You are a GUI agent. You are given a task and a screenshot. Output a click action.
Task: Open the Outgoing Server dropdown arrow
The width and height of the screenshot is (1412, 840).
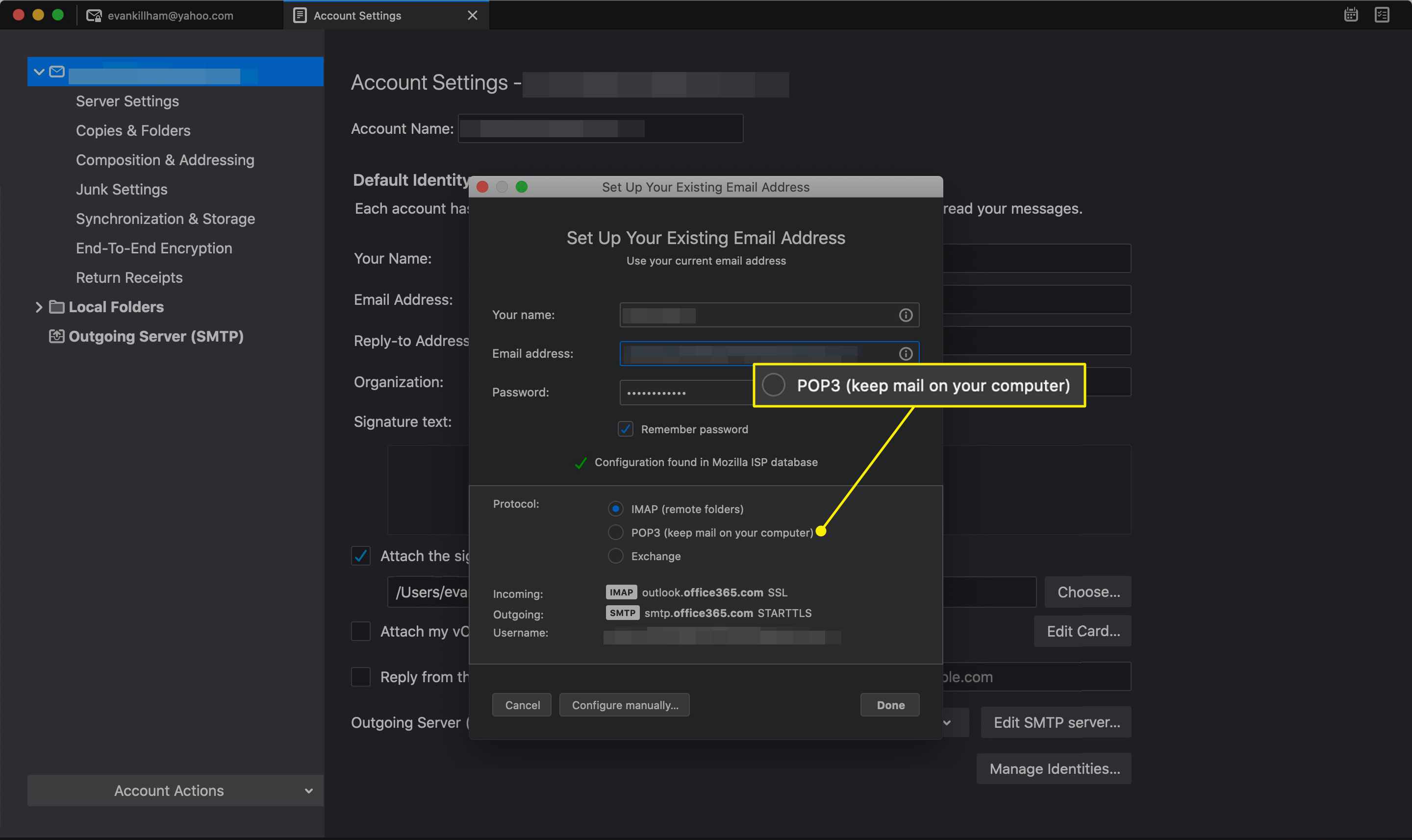pos(947,722)
